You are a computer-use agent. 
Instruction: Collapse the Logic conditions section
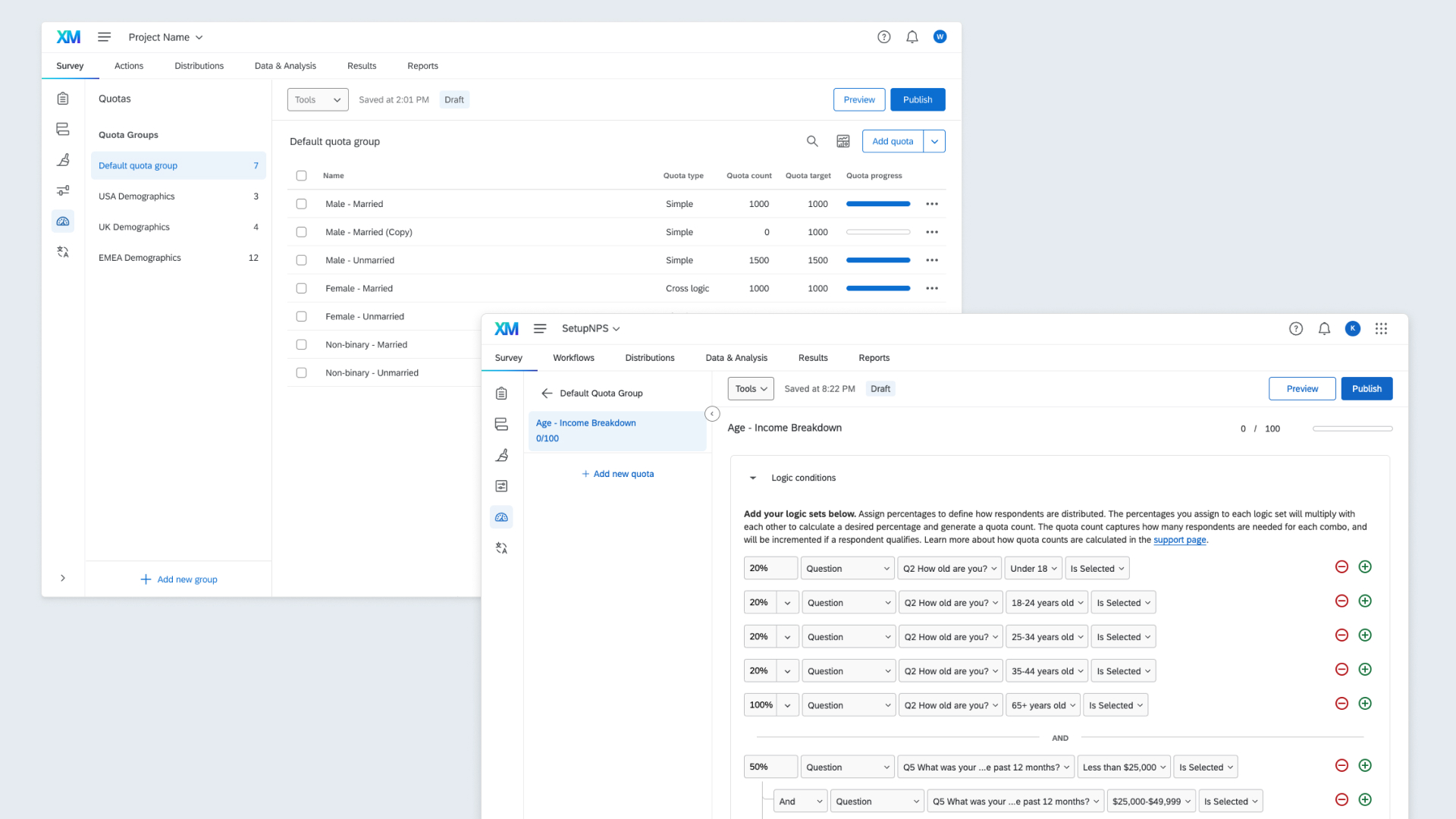(752, 478)
